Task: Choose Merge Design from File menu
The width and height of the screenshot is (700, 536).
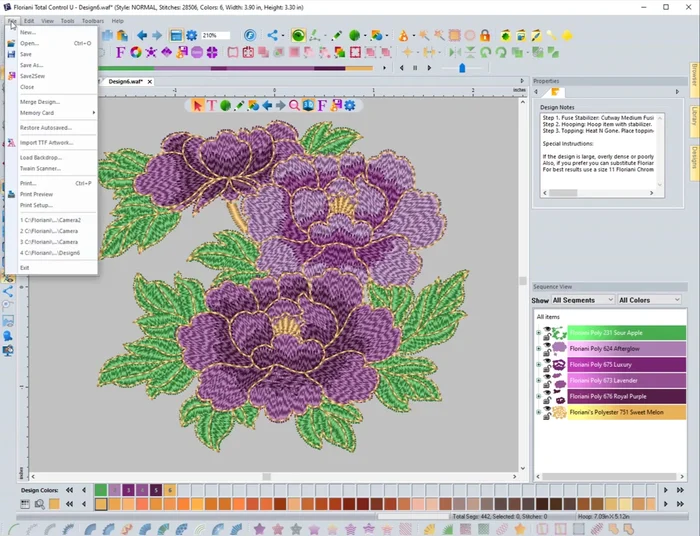Action: coord(40,101)
